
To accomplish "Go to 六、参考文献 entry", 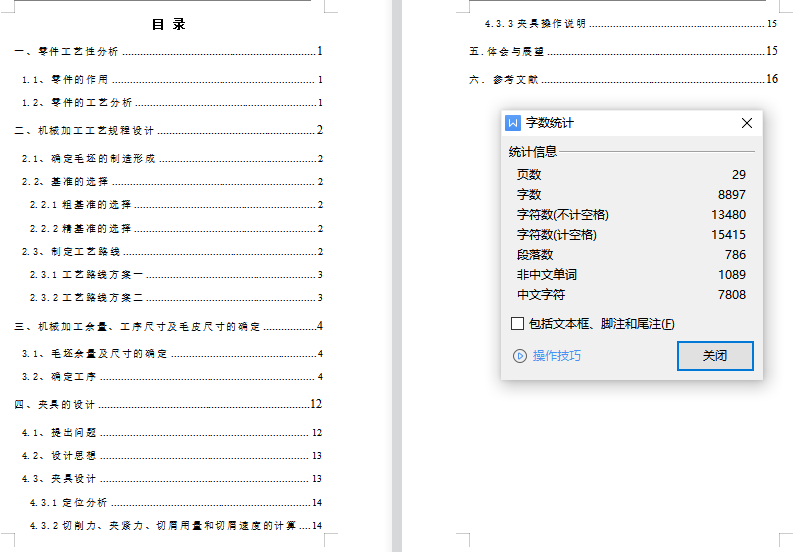I will tap(504, 80).
